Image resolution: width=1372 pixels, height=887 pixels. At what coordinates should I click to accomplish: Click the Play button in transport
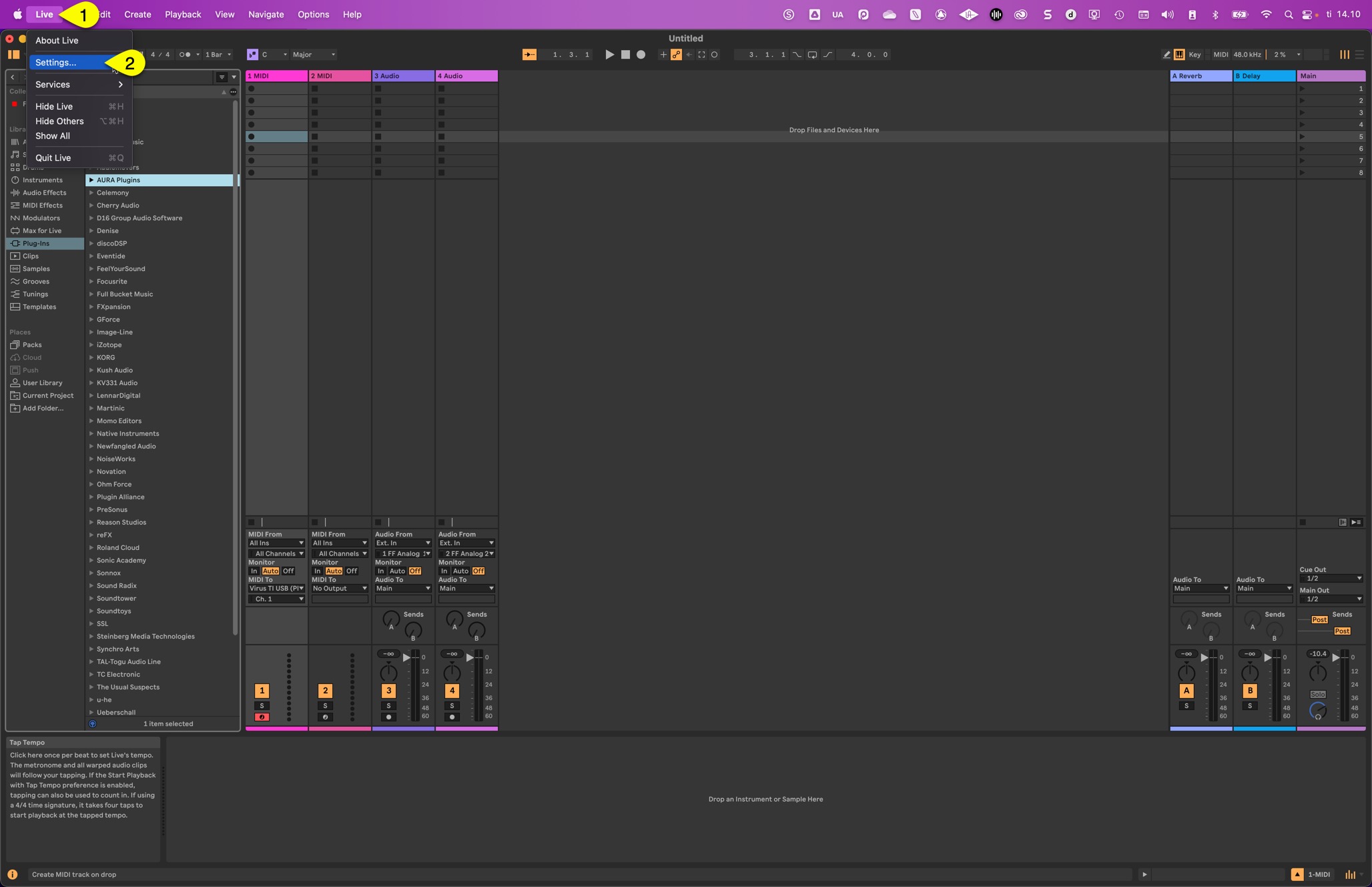click(x=609, y=55)
